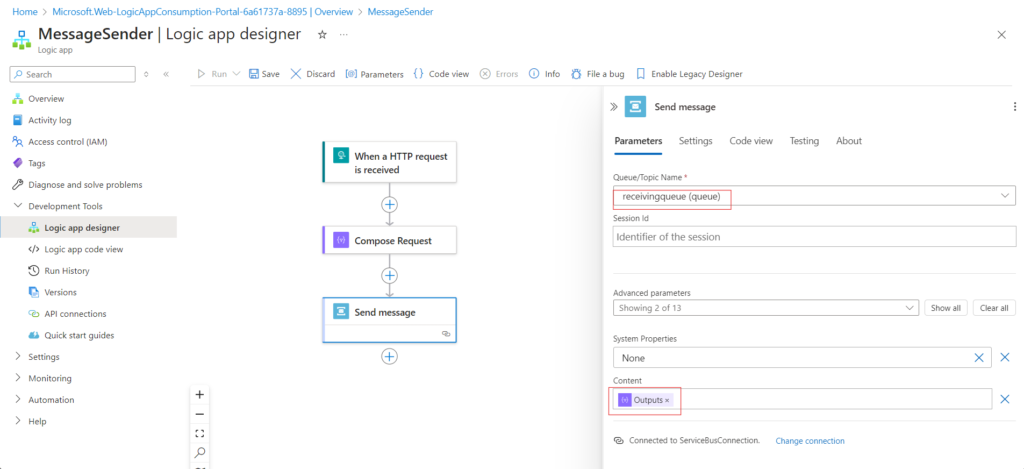This screenshot has width=1024, height=469.
Task: Open the Send message panel kebab menu
Action: click(x=1014, y=106)
